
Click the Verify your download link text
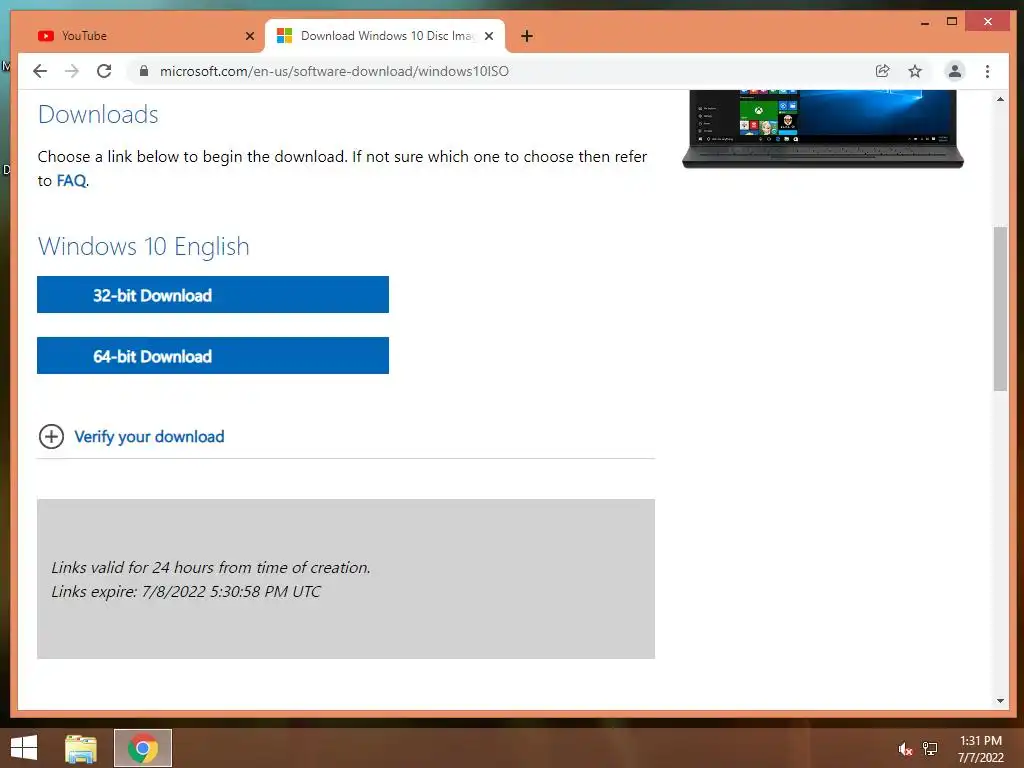pyautogui.click(x=149, y=436)
